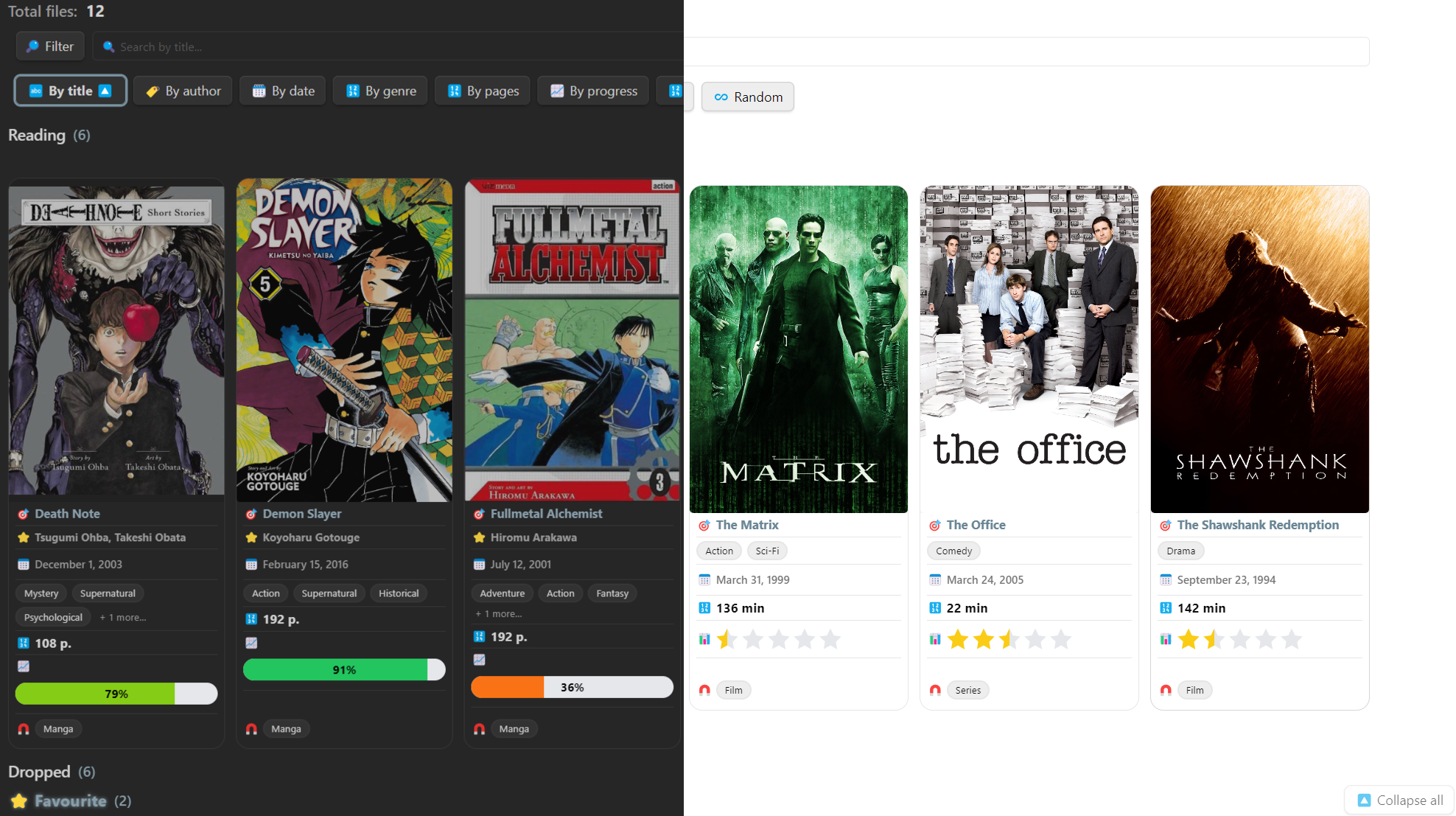
Task: Click the Matrix first rating star
Action: (727, 639)
